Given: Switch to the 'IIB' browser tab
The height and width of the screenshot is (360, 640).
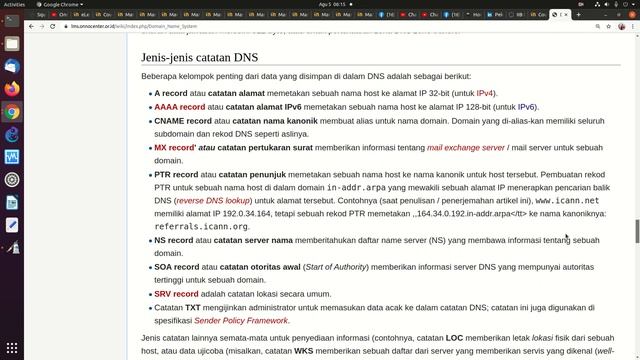Looking at the screenshot, I should [516, 15].
